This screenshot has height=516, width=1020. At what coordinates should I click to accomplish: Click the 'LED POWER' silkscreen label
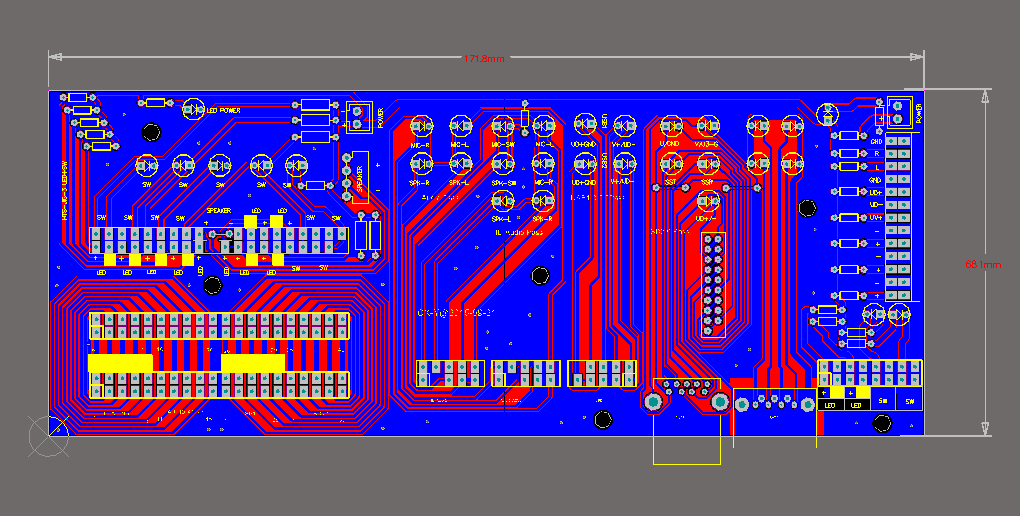pos(224,111)
